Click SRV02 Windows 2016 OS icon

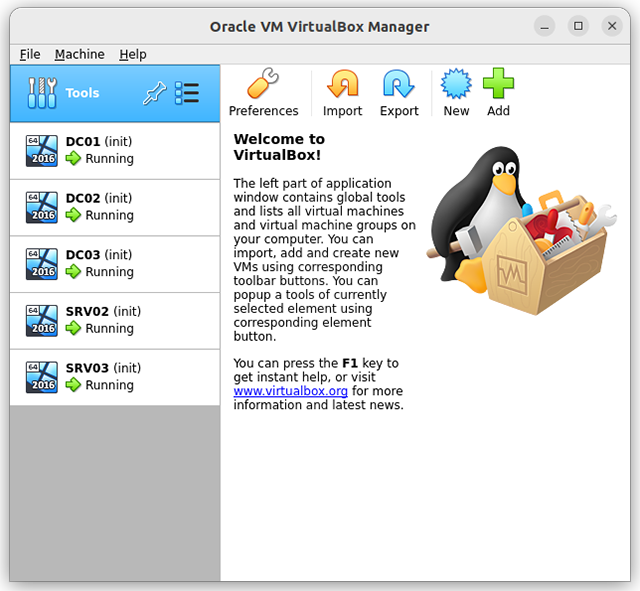(42, 320)
